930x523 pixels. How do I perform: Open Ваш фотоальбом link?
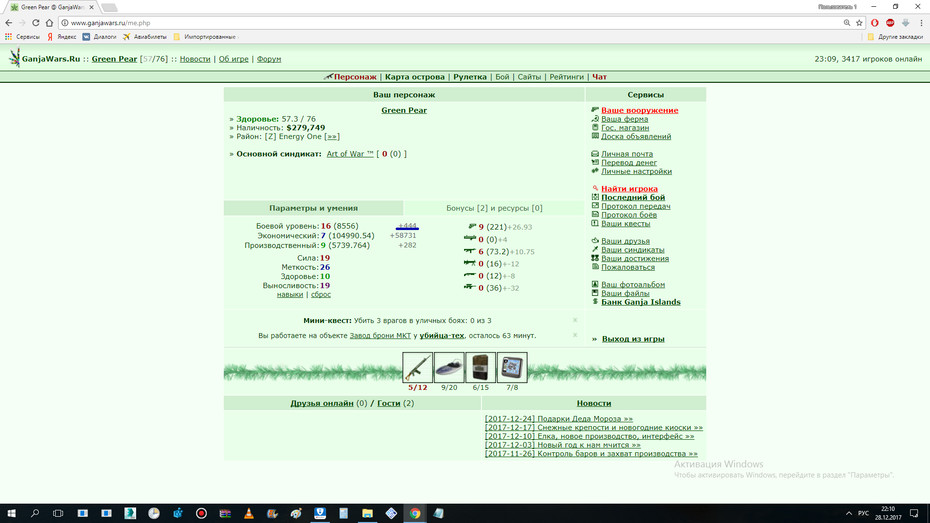[x=633, y=285]
